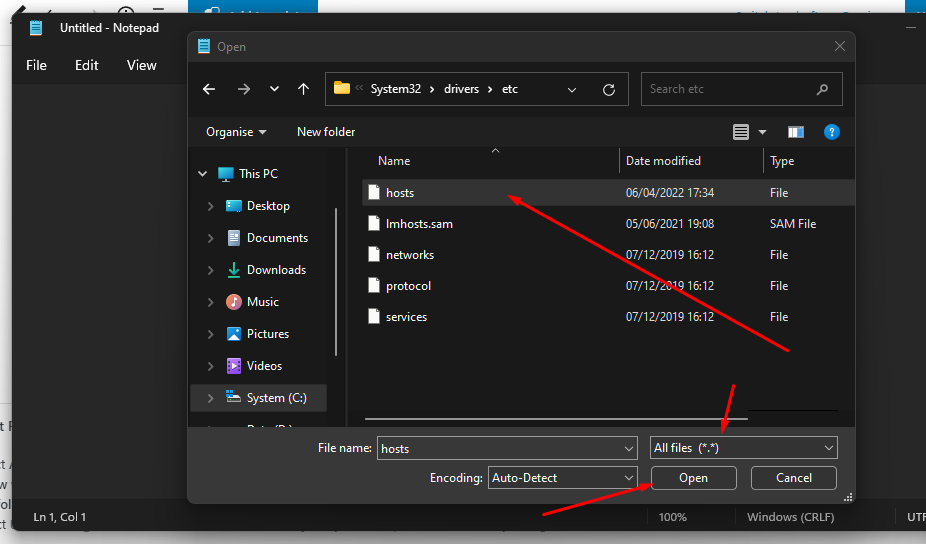Expand the Downloads tree node

[210, 270]
